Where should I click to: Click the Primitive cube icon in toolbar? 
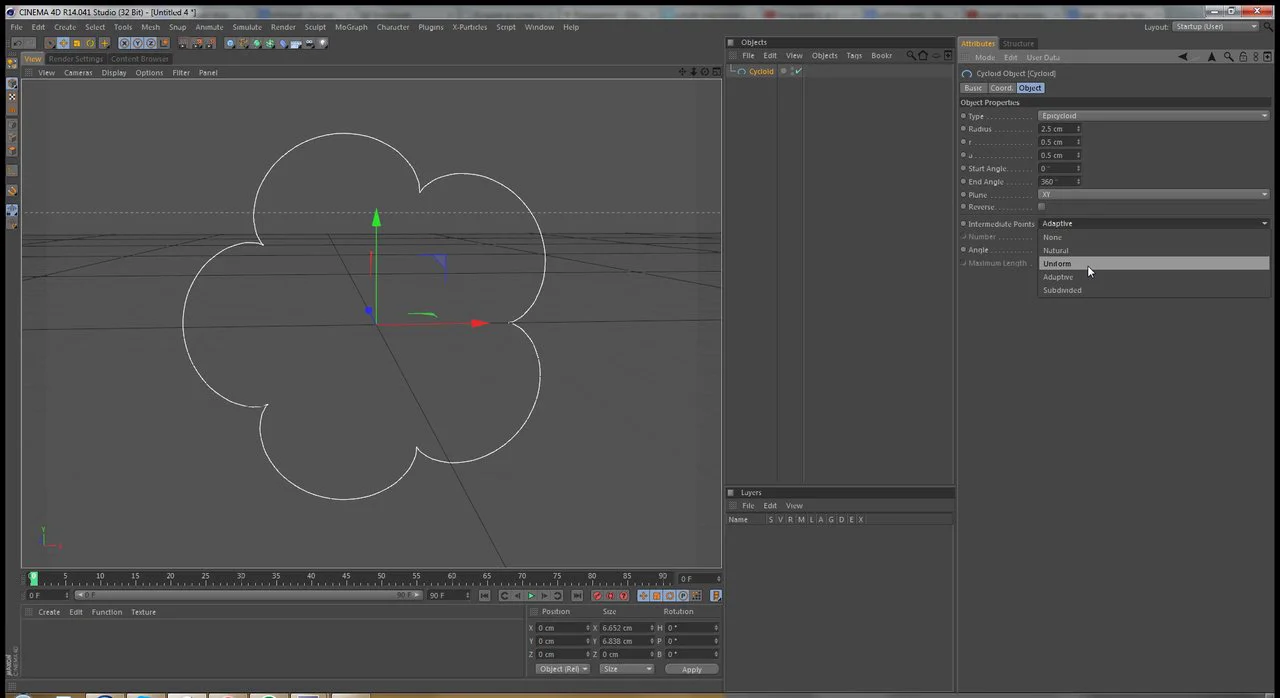(230, 43)
